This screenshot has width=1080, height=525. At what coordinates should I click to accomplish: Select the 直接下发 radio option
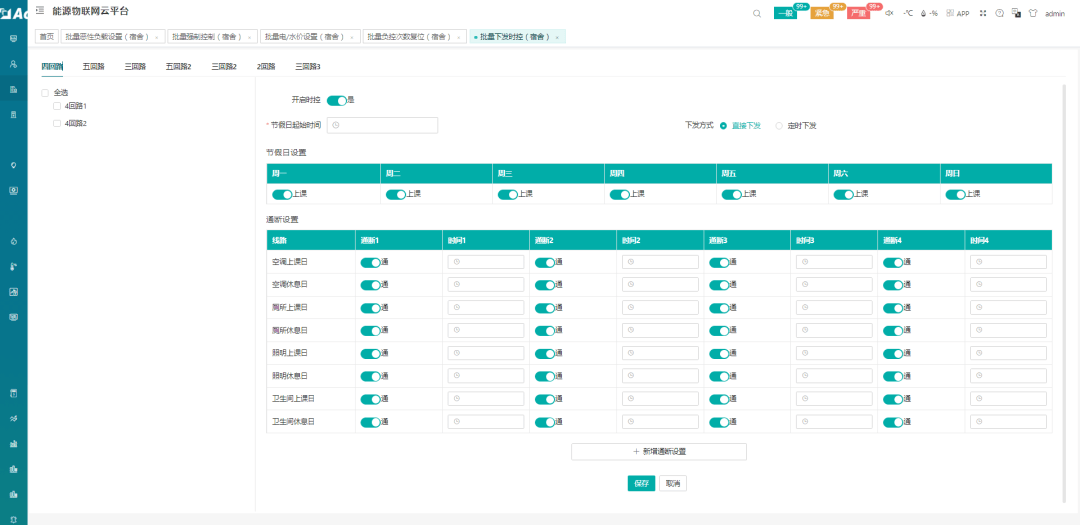(x=723, y=126)
